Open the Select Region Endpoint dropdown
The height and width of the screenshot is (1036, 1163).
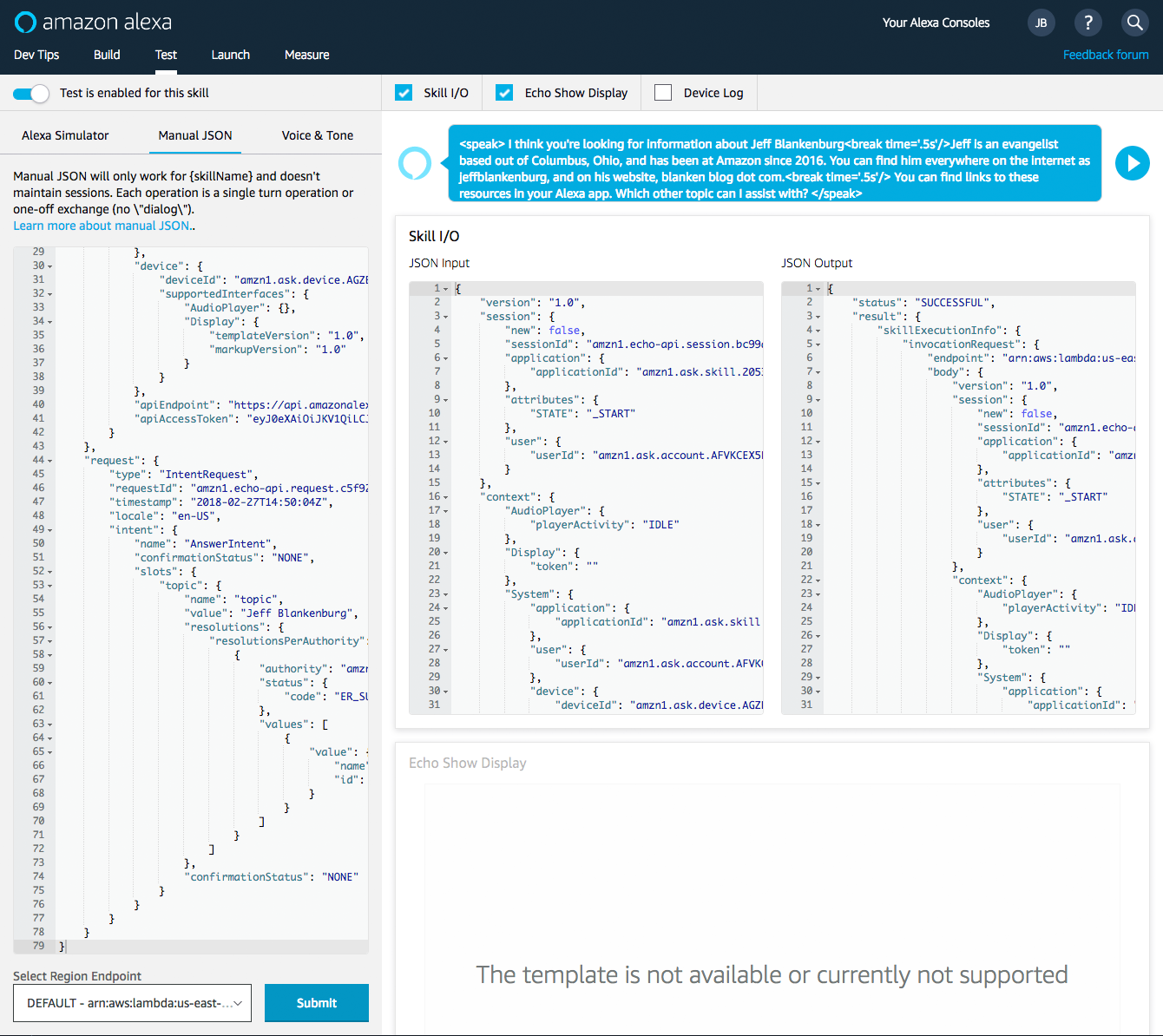pyautogui.click(x=132, y=1003)
